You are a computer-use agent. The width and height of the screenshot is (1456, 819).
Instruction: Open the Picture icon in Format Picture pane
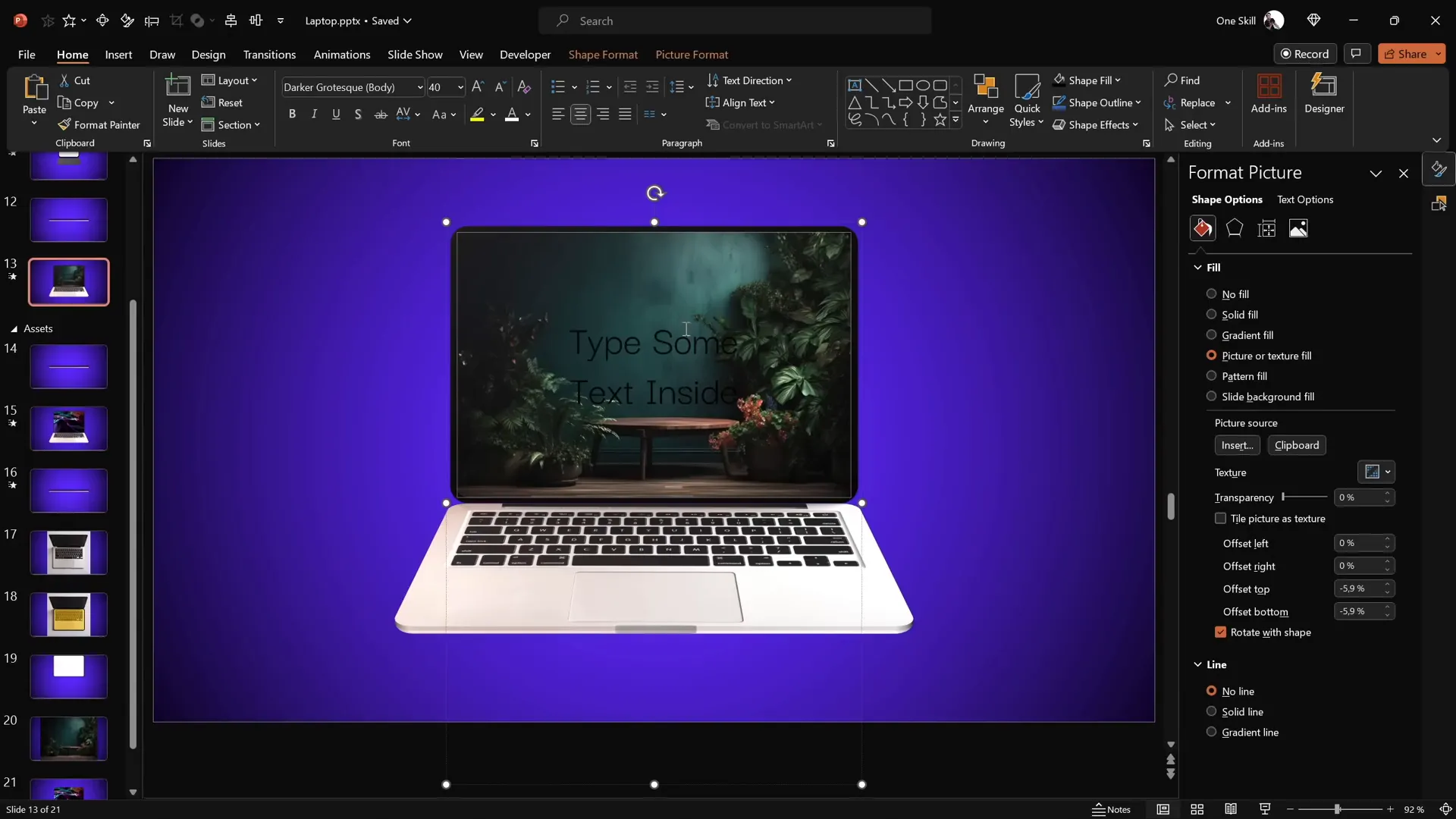1299,227
